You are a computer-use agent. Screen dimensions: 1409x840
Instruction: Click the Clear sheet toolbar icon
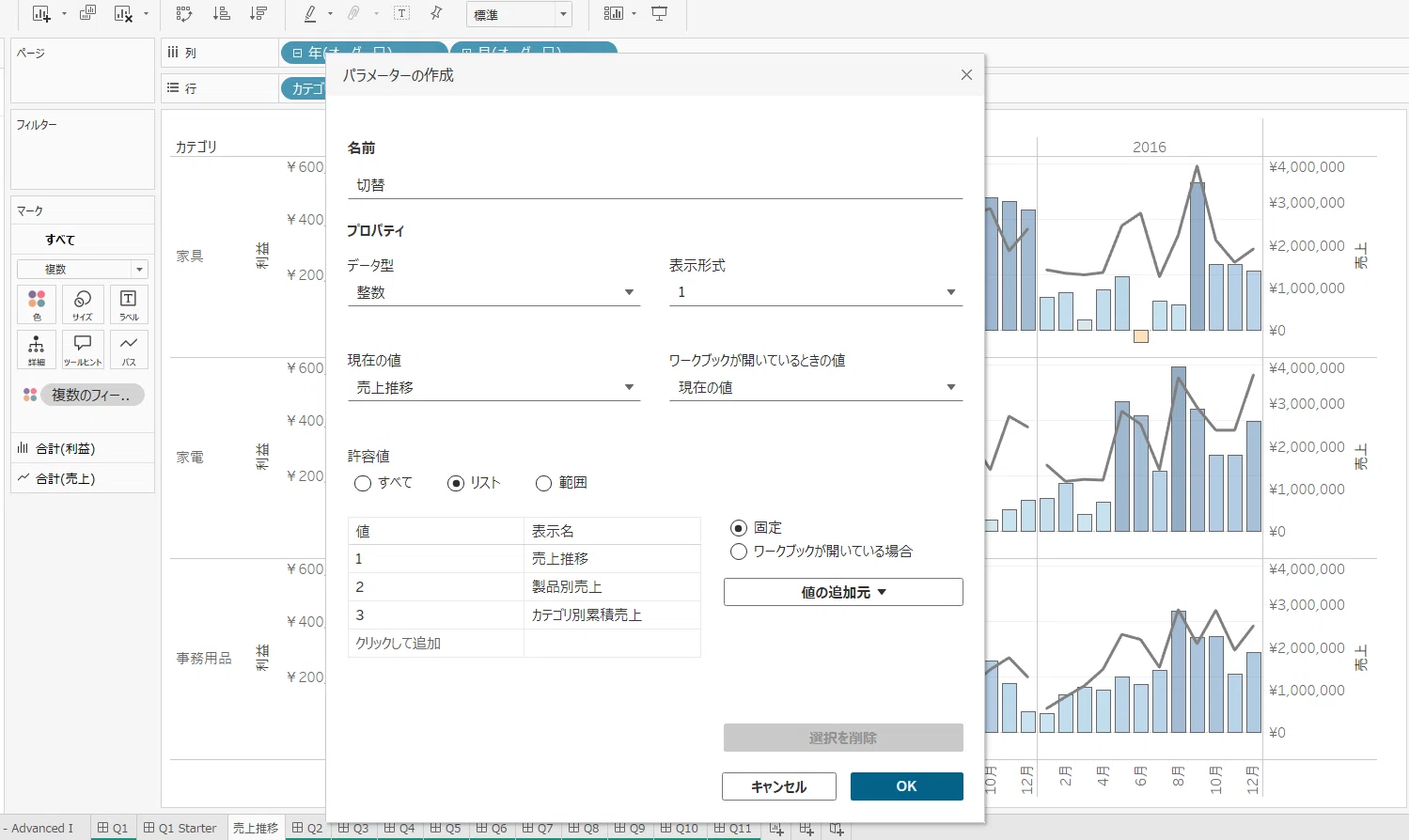point(123,14)
